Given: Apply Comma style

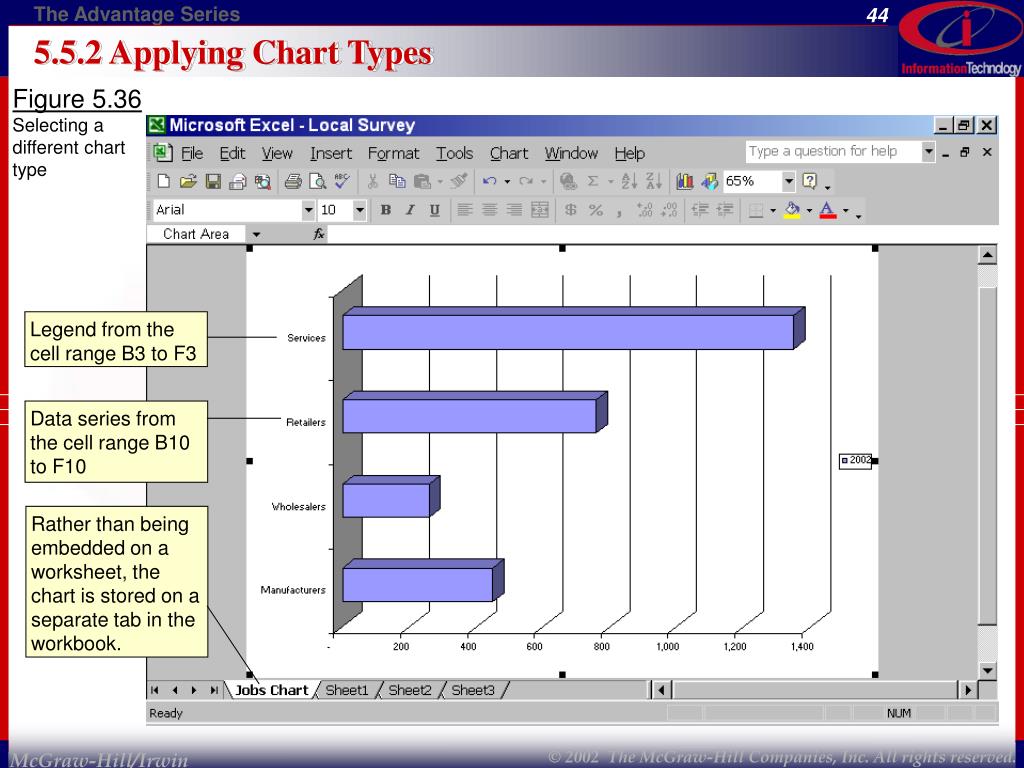Looking at the screenshot, I should click(x=618, y=212).
